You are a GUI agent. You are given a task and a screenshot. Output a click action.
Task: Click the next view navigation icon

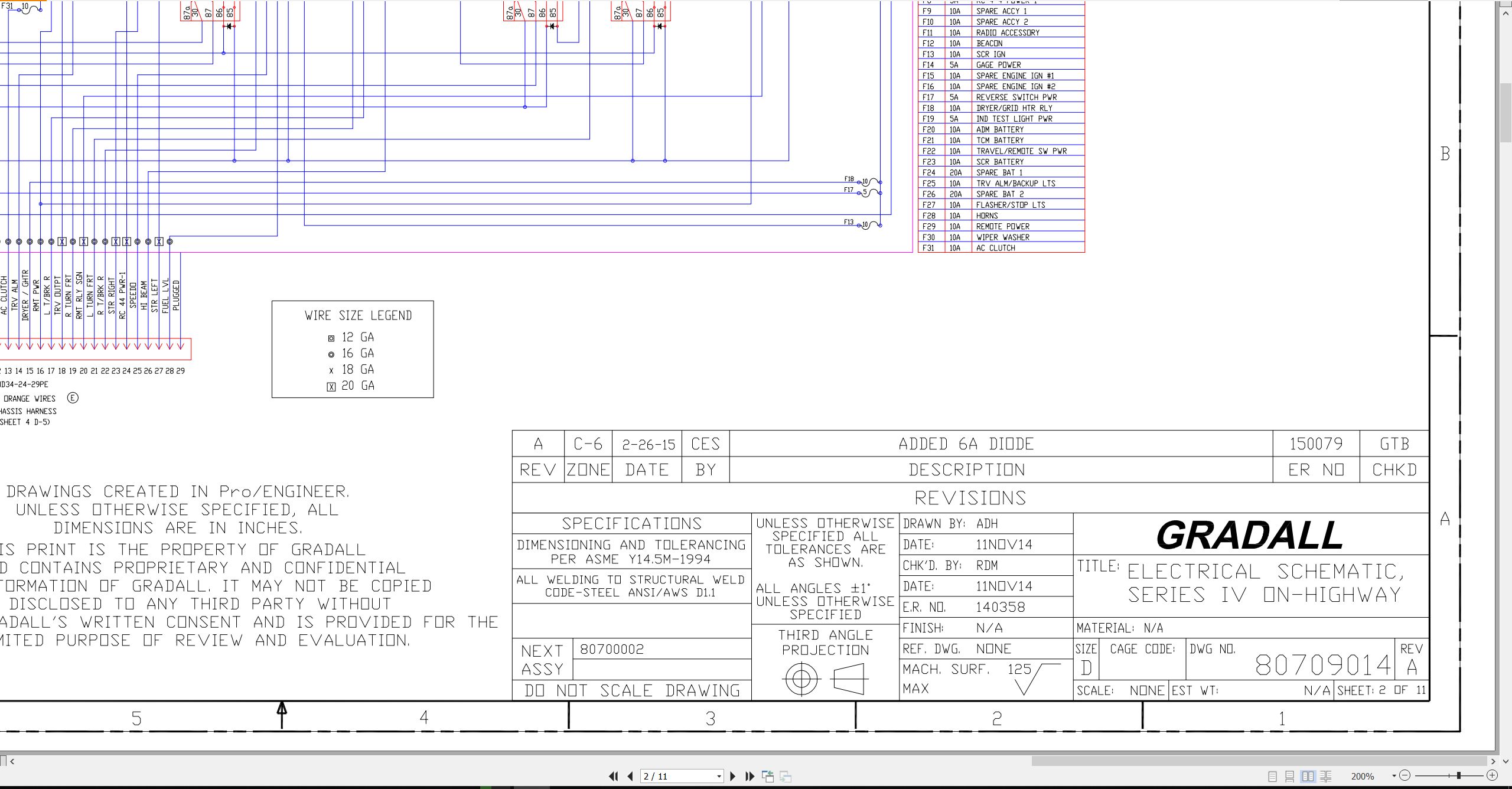tap(786, 776)
